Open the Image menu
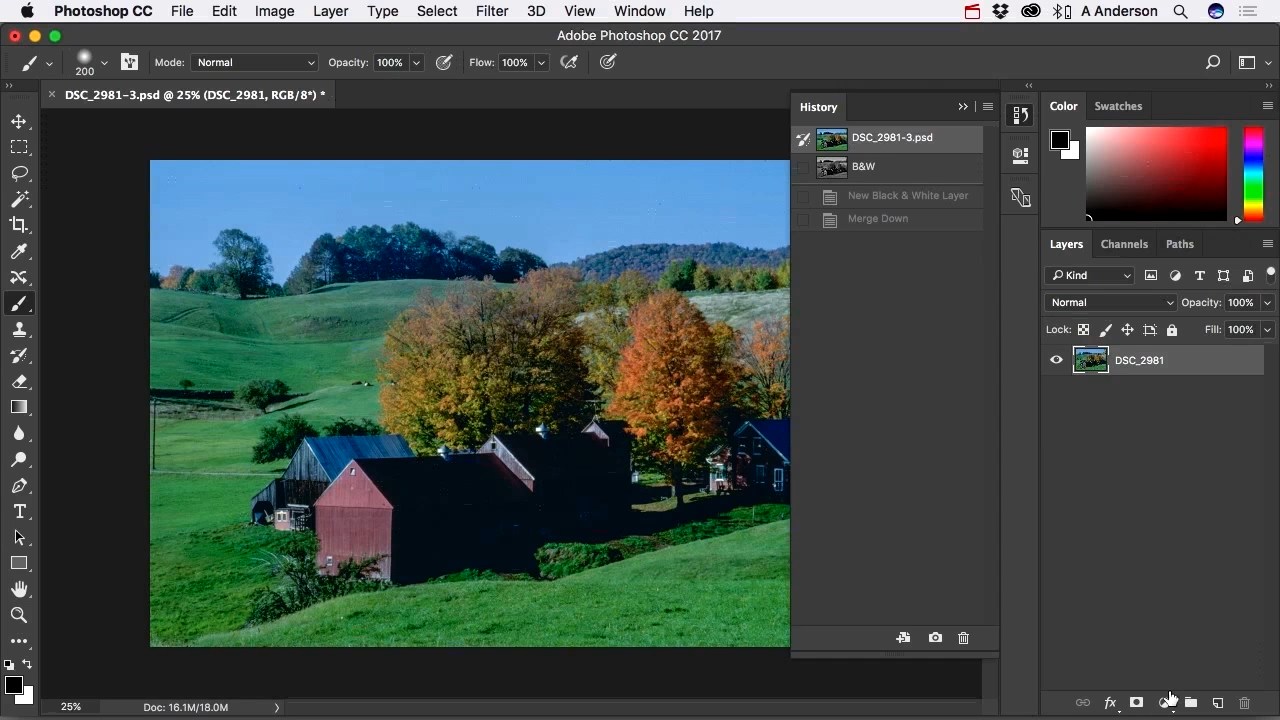Image resolution: width=1280 pixels, height=720 pixels. tap(274, 11)
